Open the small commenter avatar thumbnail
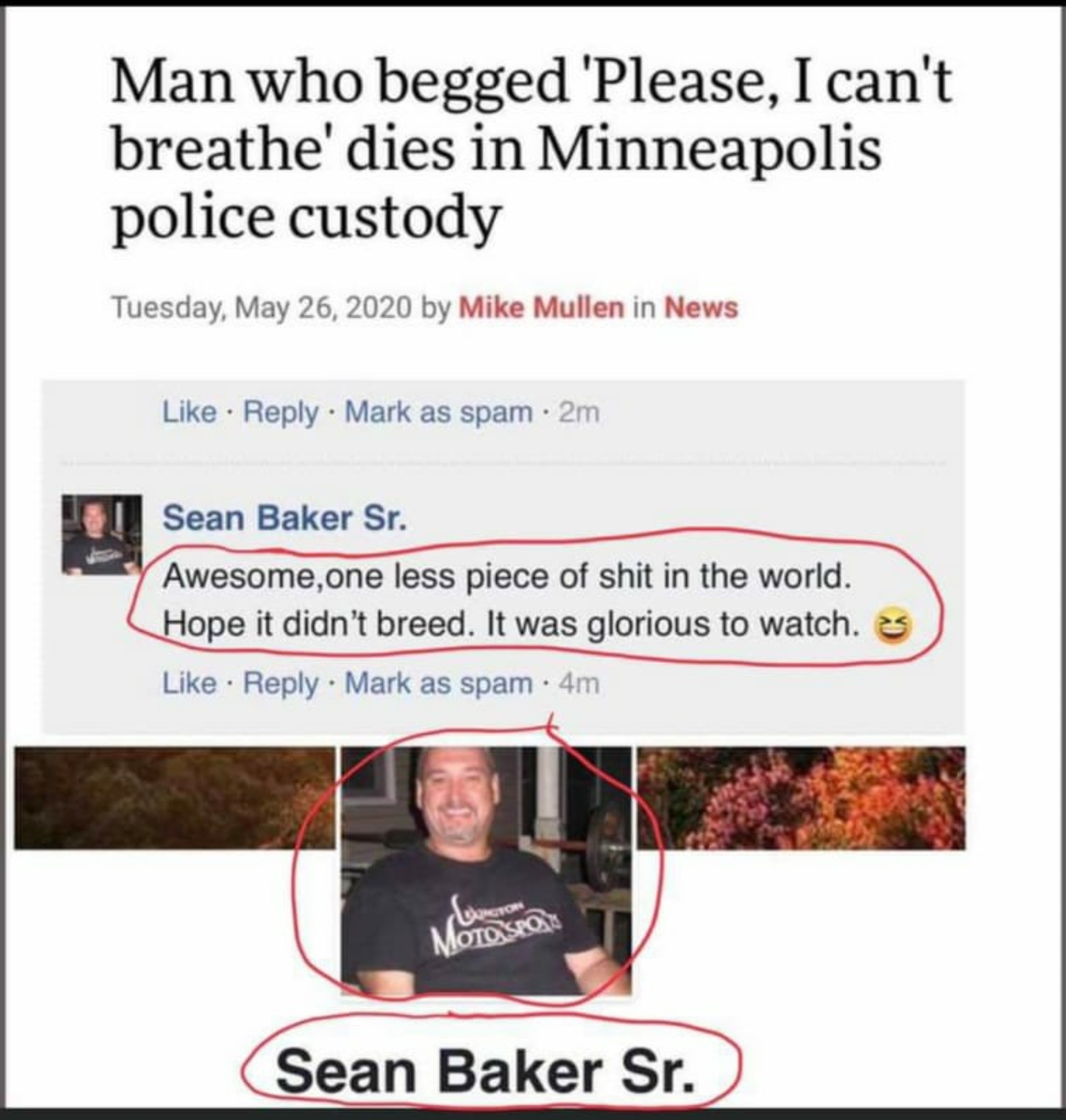Screen dimensions: 1066x1120 [x=101, y=534]
